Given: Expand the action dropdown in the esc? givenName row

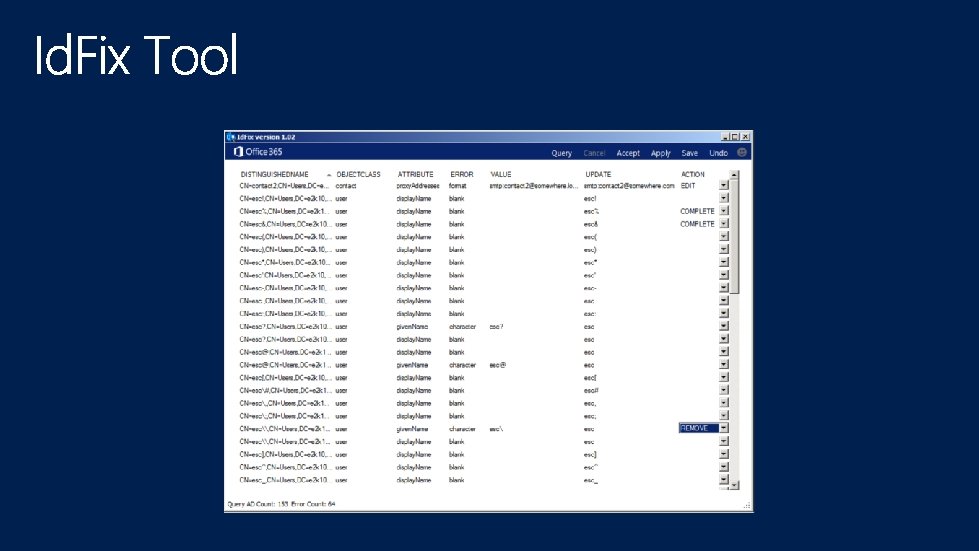Looking at the screenshot, I should tap(724, 326).
